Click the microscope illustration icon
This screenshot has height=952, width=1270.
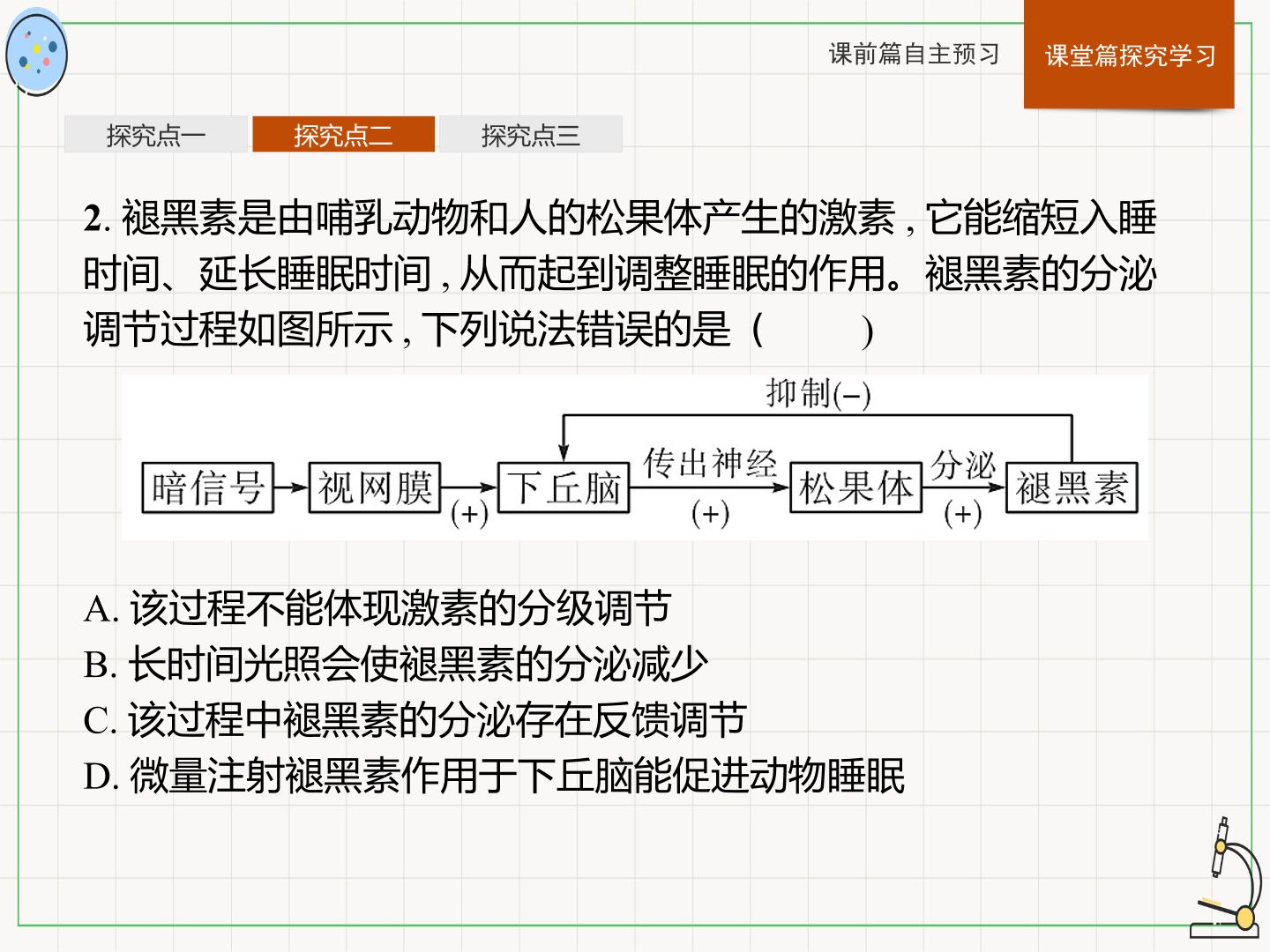(x=1226, y=878)
